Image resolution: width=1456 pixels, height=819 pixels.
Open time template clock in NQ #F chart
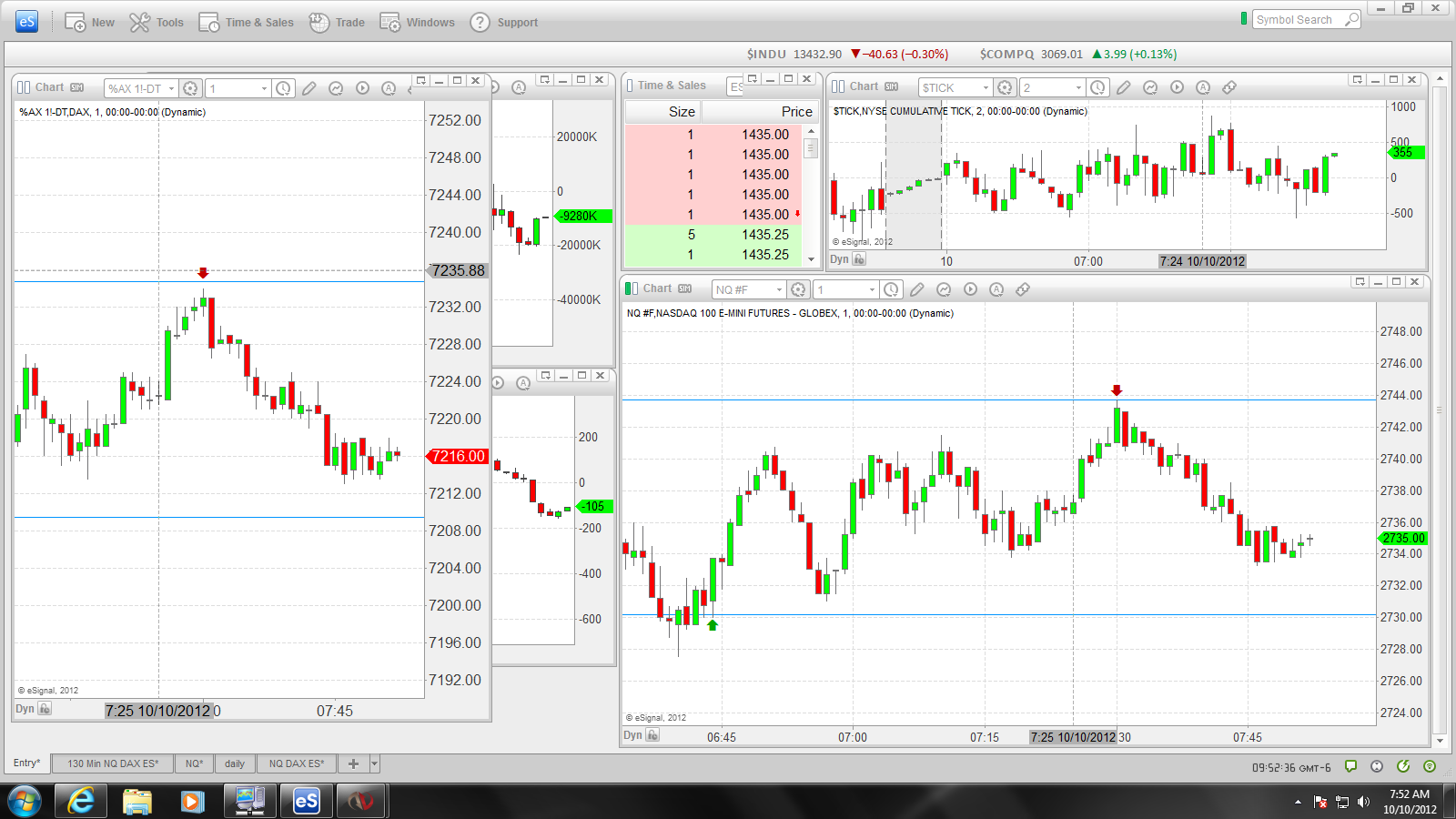point(891,289)
